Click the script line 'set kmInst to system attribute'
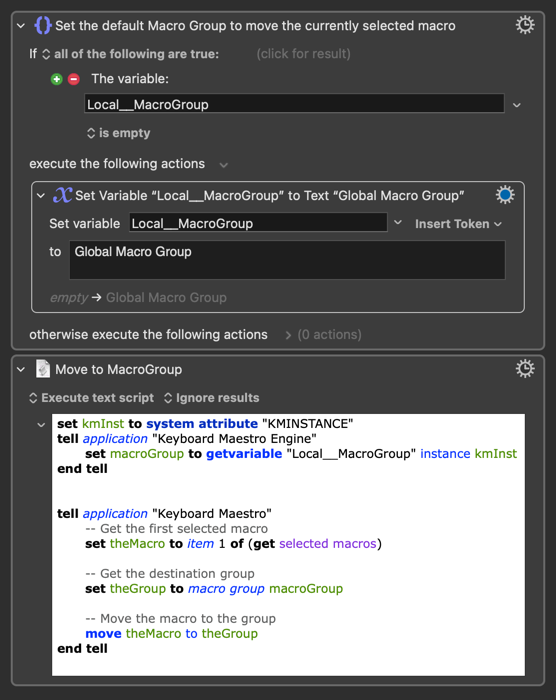This screenshot has width=556, height=700. coord(205,423)
